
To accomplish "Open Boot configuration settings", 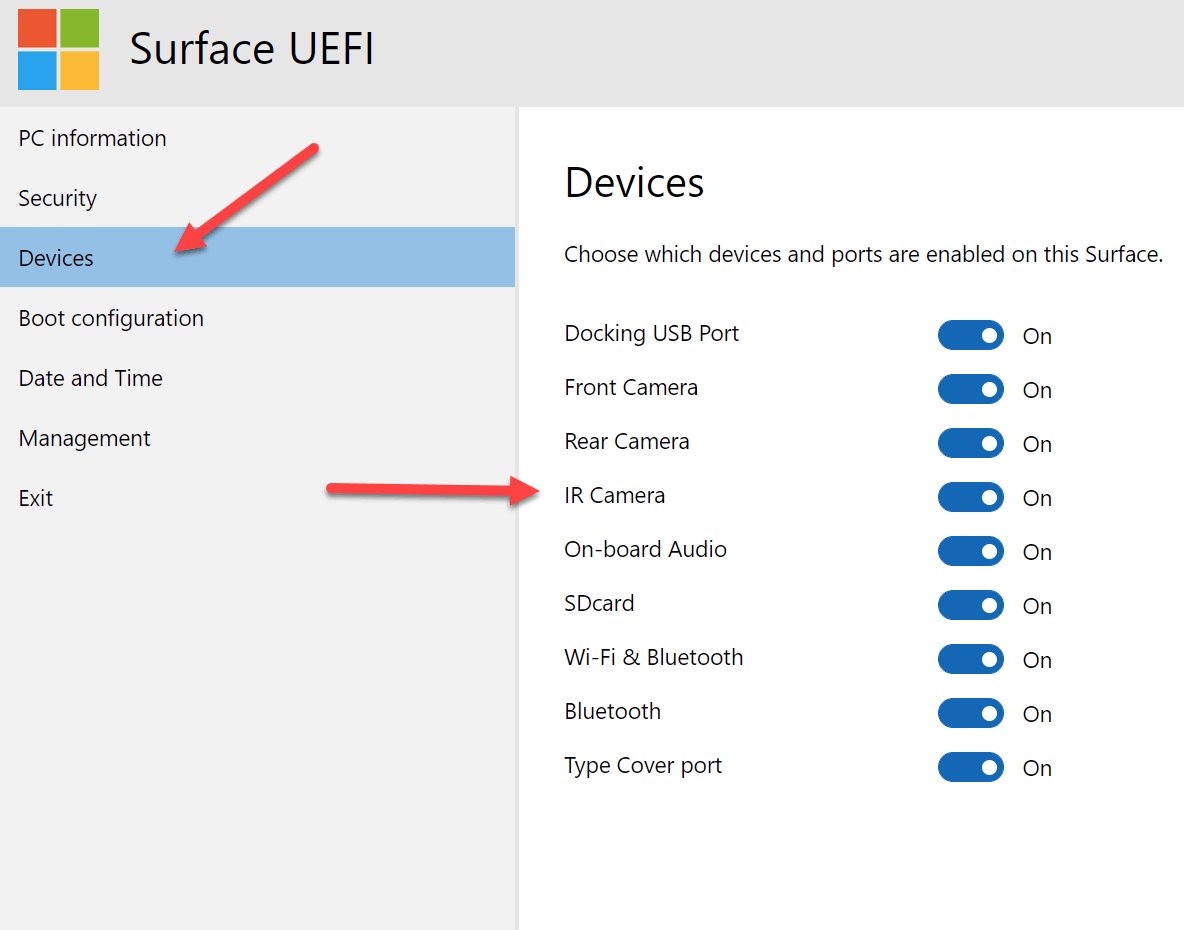I will pos(111,318).
